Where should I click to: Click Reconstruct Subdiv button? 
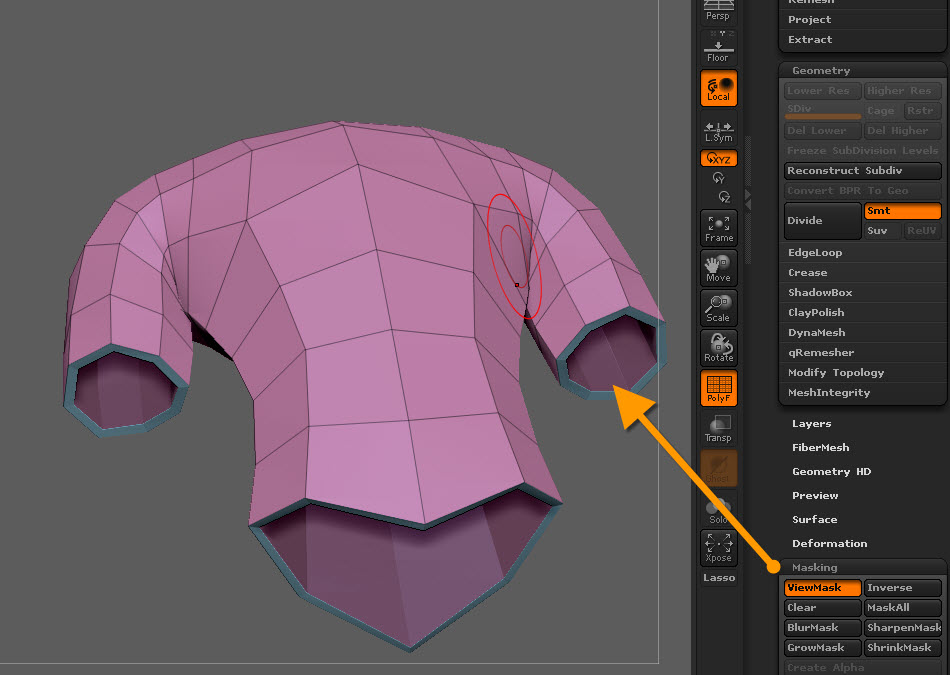coord(862,171)
